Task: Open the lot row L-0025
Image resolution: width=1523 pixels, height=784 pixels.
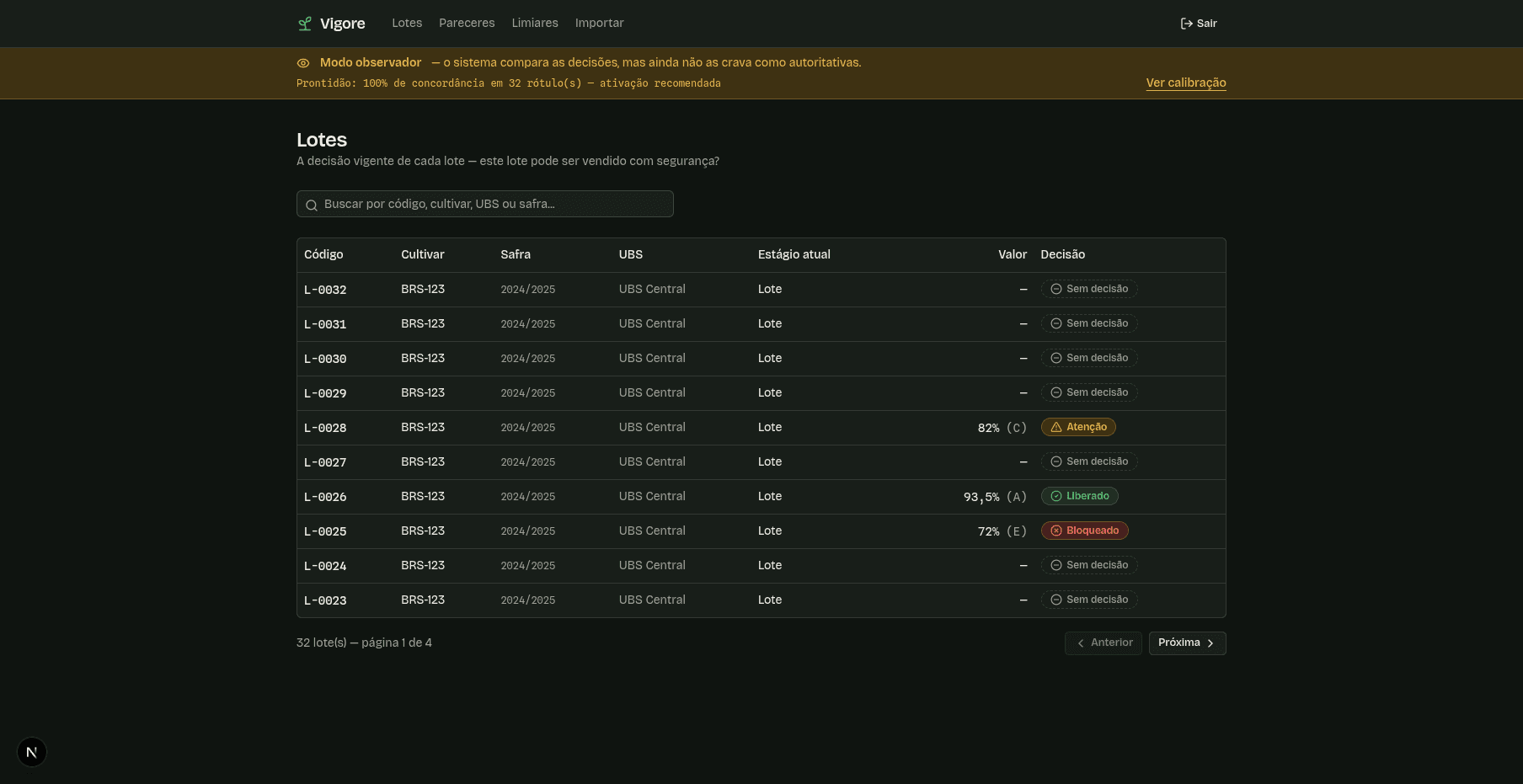Action: tap(761, 531)
